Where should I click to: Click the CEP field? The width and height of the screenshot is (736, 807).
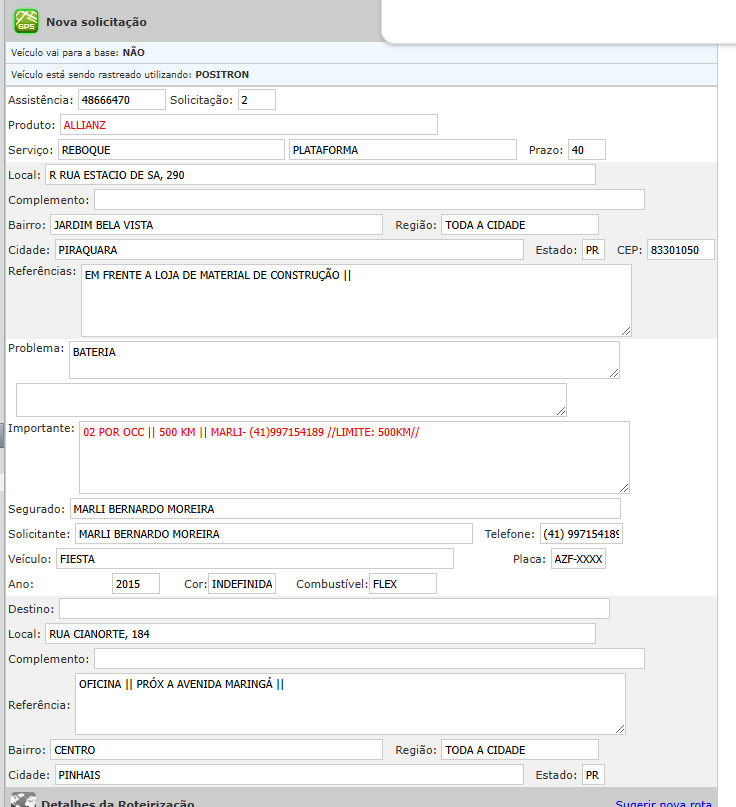coord(680,250)
